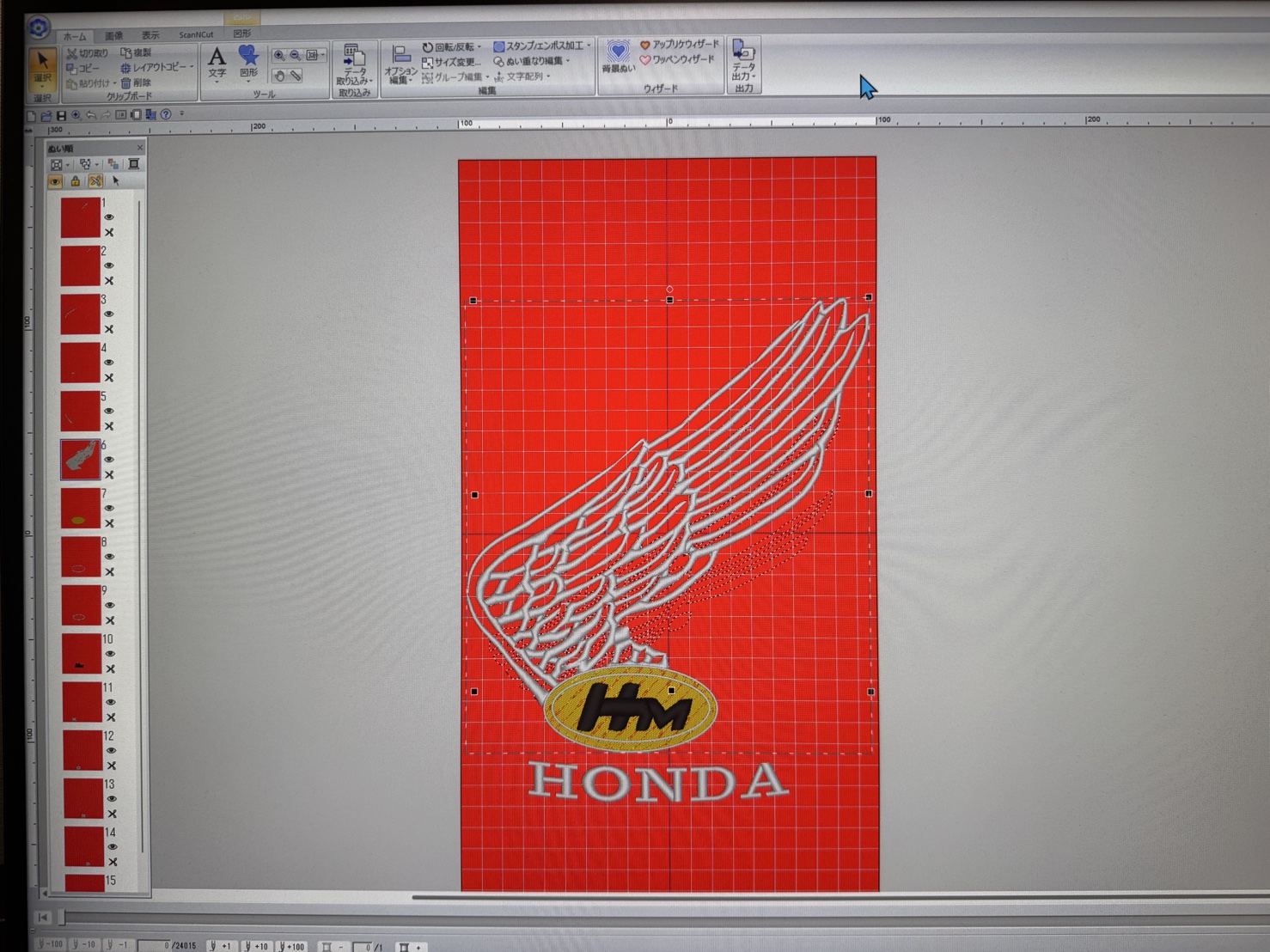Hide sewing order item 1 via eye
Screen dimensions: 1270x952
pyautogui.click(x=108, y=217)
